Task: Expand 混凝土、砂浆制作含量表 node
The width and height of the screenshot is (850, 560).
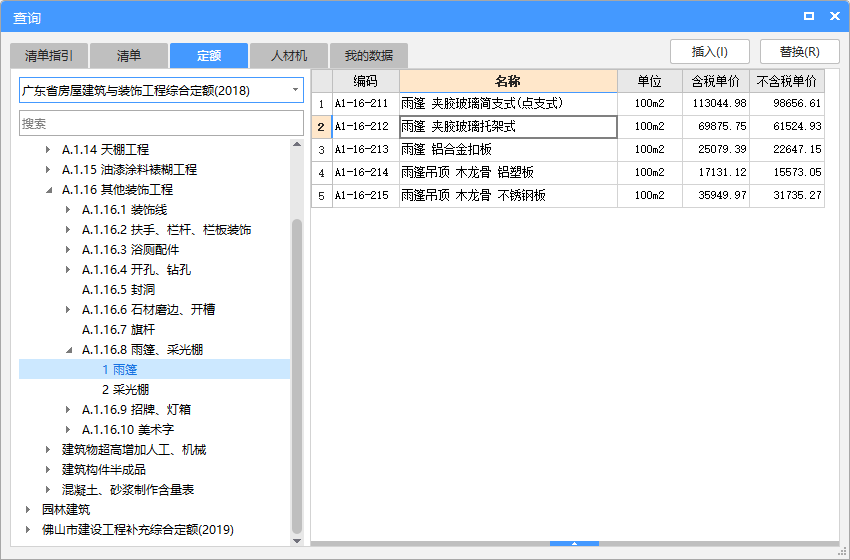Action: point(48,490)
